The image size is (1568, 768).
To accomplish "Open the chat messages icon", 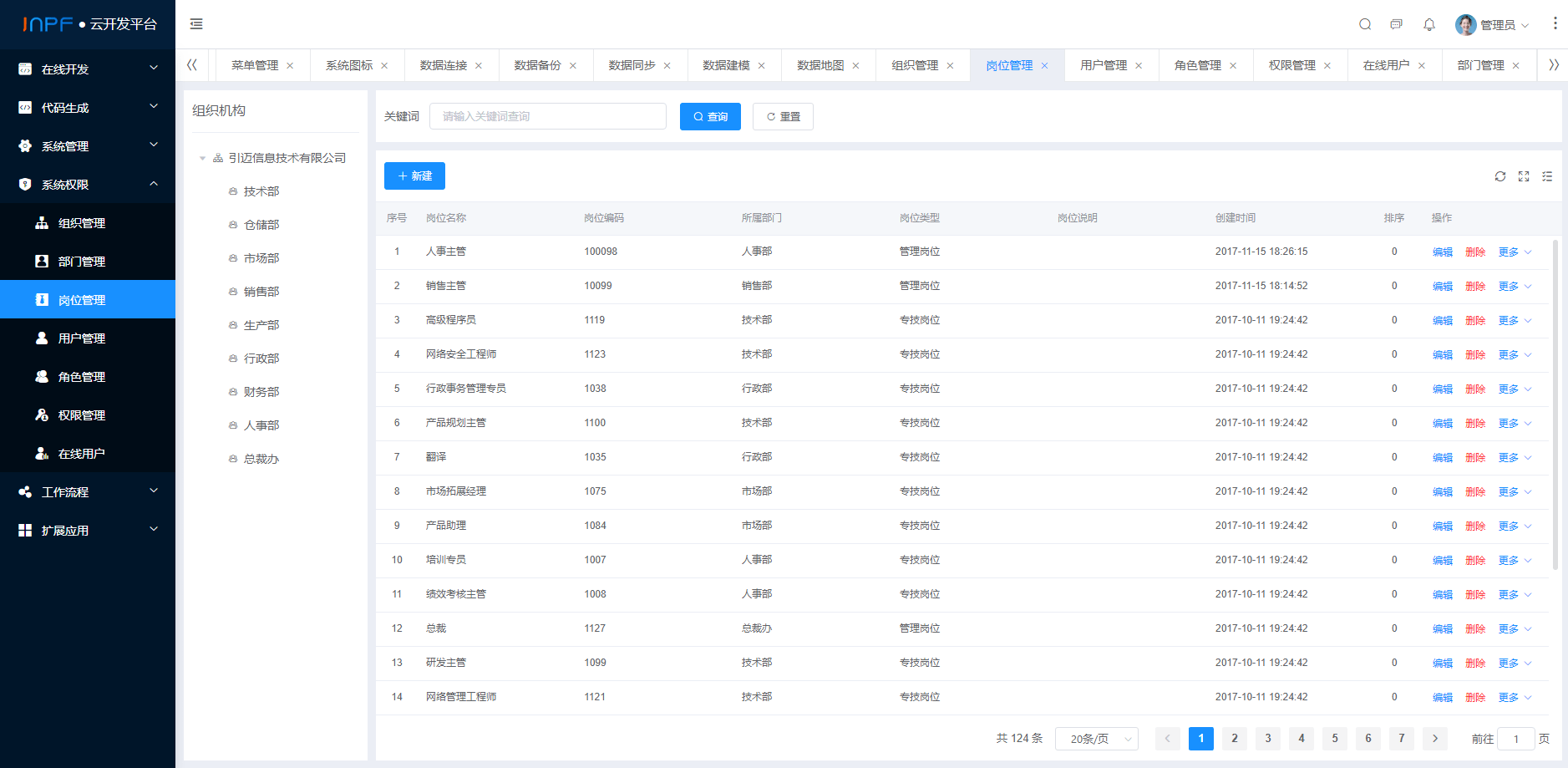I will pyautogui.click(x=1397, y=24).
